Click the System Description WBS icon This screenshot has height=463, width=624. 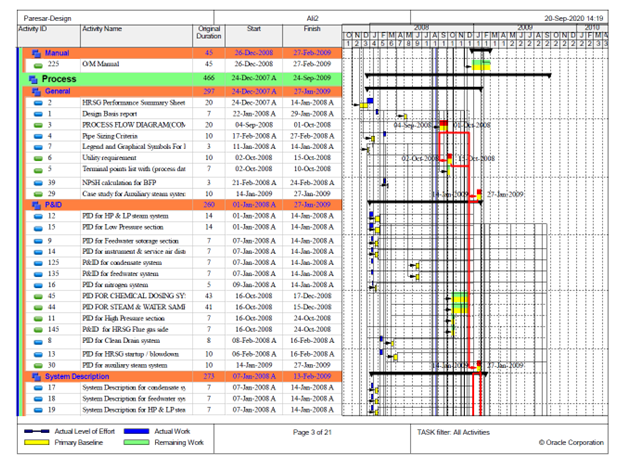tap(37, 377)
